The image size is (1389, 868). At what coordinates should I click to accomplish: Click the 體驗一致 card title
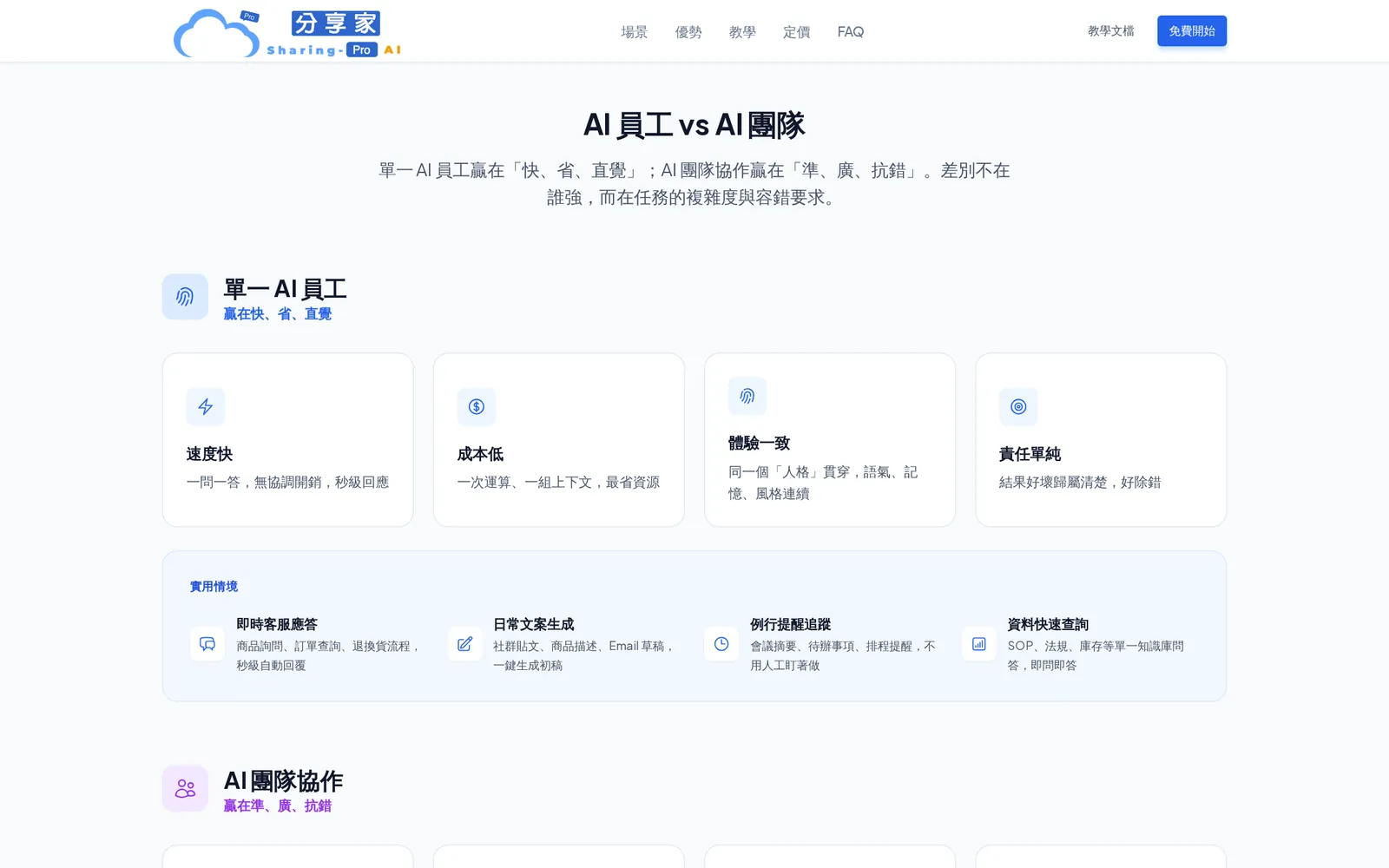(759, 444)
